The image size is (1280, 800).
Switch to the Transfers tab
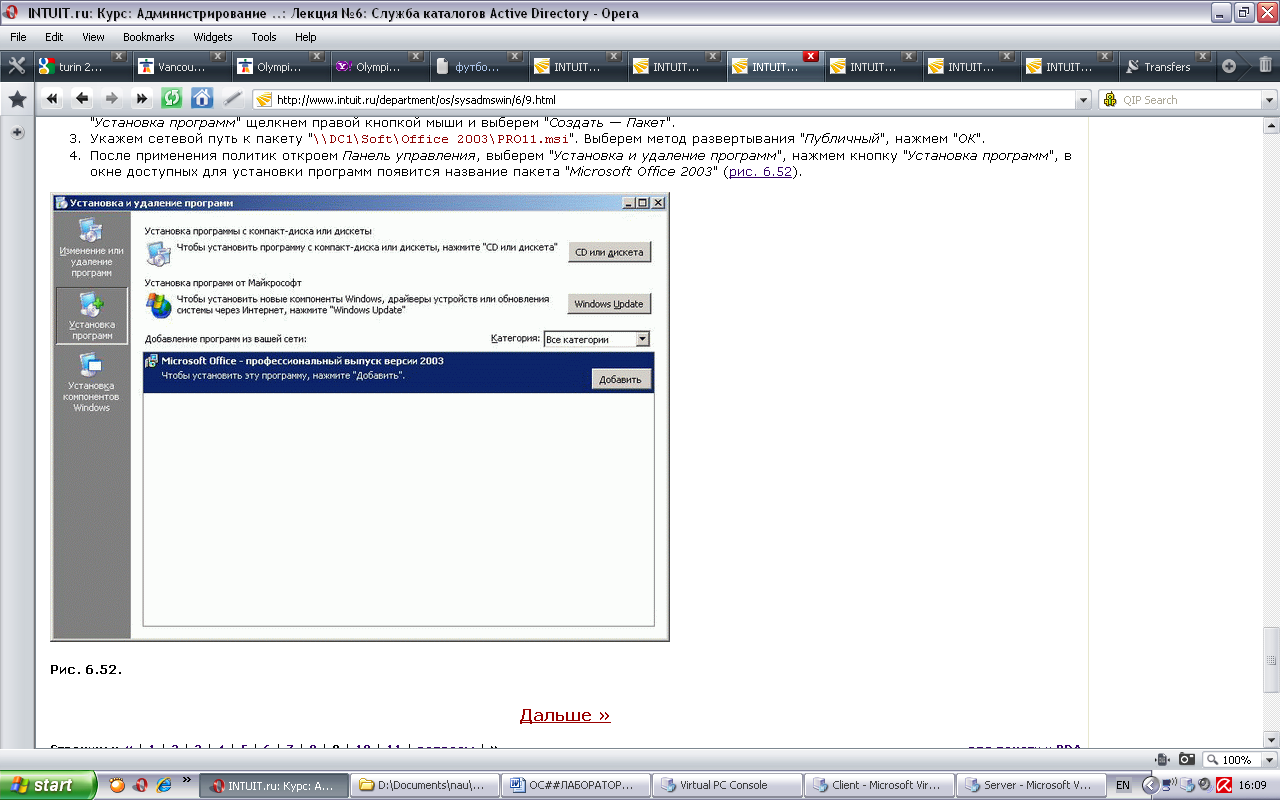(x=1165, y=67)
